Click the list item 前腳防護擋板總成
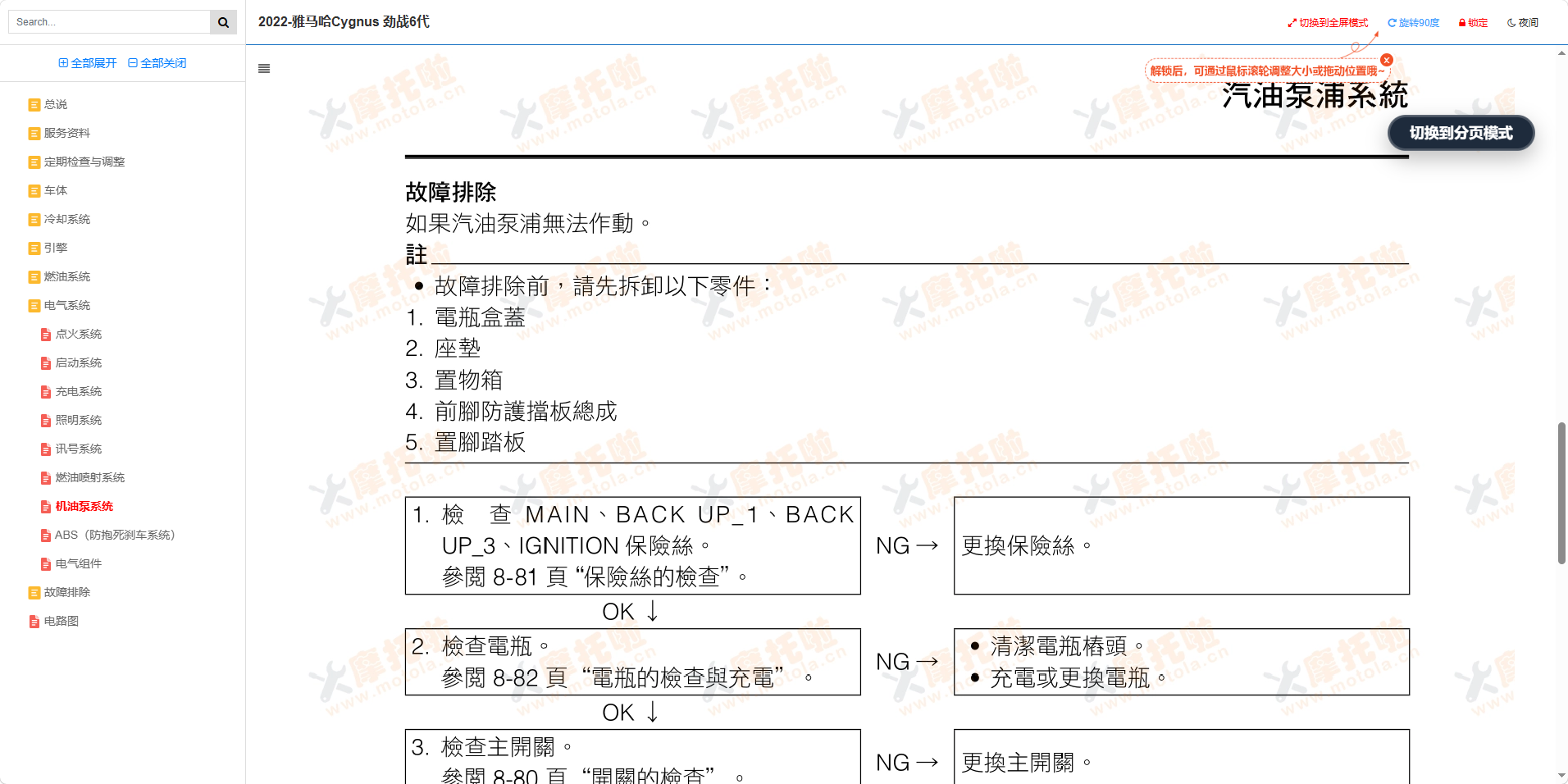The height and width of the screenshot is (784, 1568). 526,412
